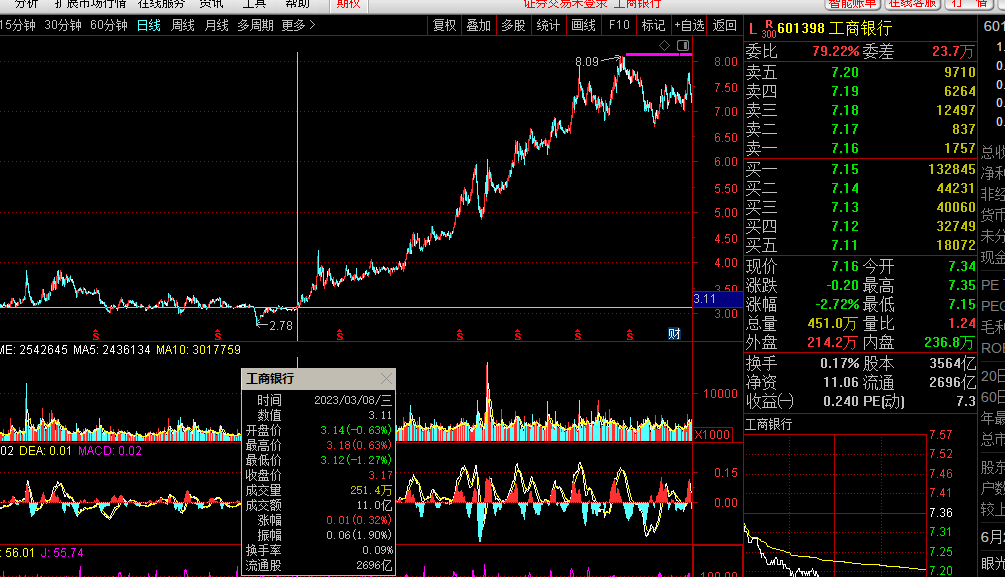Click the diamond icon above the chart
Viewport: 1005px width, 577px height.
pyautogui.click(x=665, y=45)
